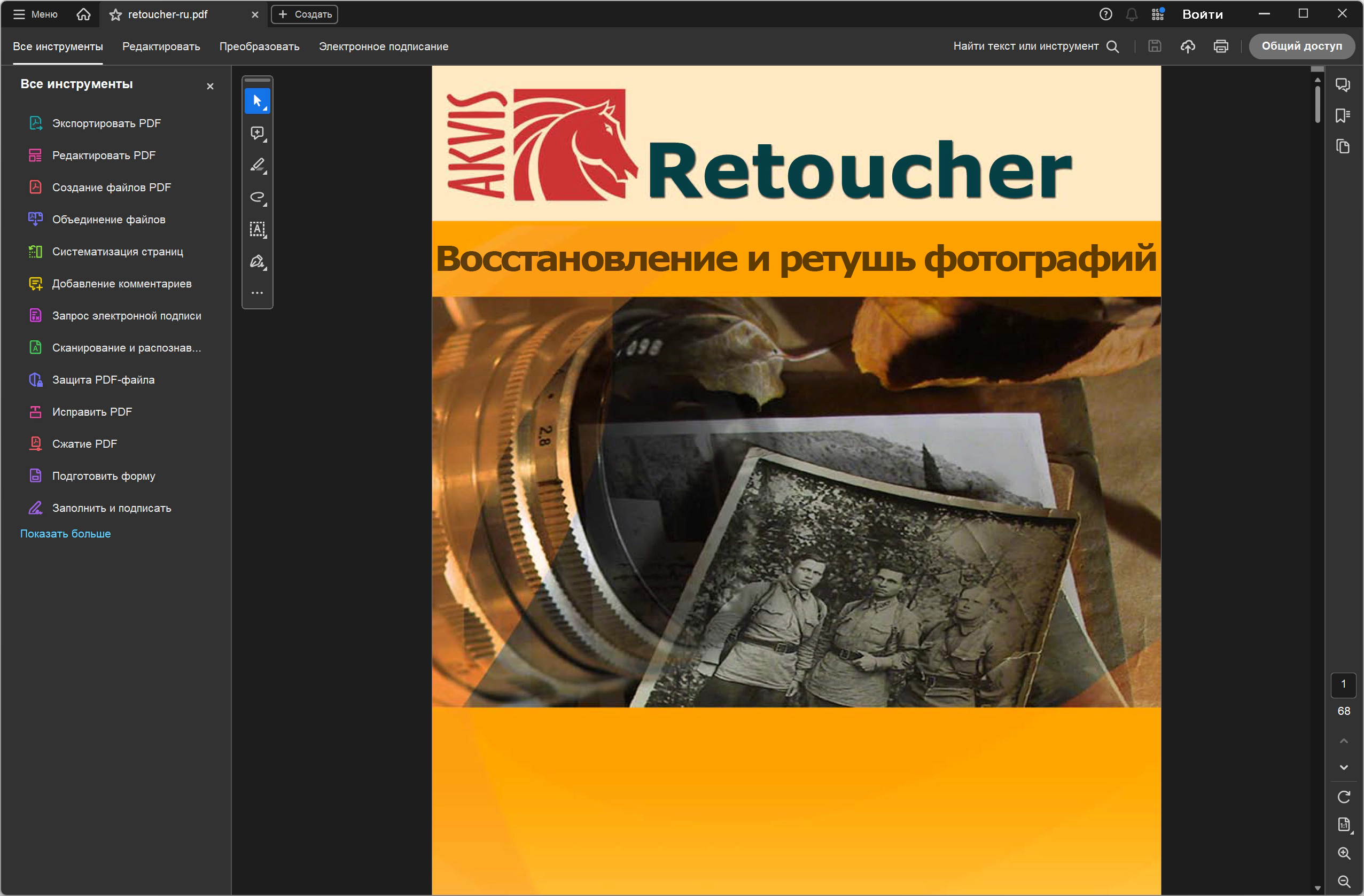Switch to Редактировать tab
The width and height of the screenshot is (1364, 896).
point(161,46)
